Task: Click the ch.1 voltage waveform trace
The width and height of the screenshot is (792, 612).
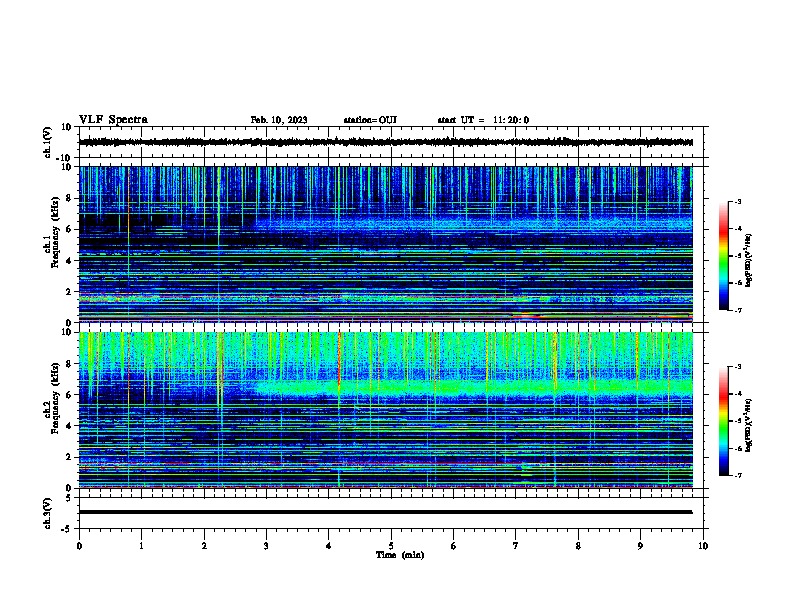Action: pyautogui.click(x=386, y=142)
